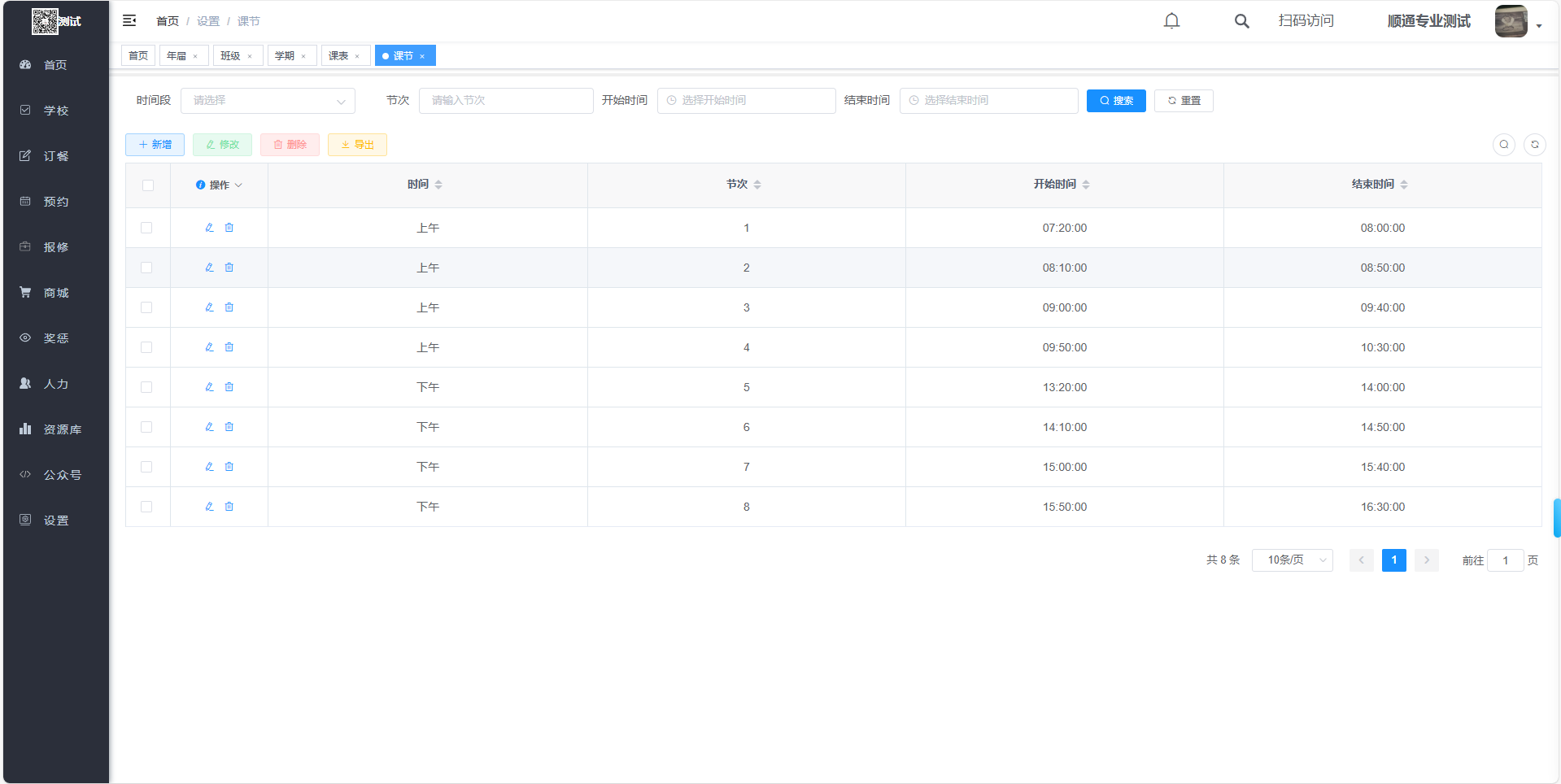Click the 重置 reset button

[1184, 101]
